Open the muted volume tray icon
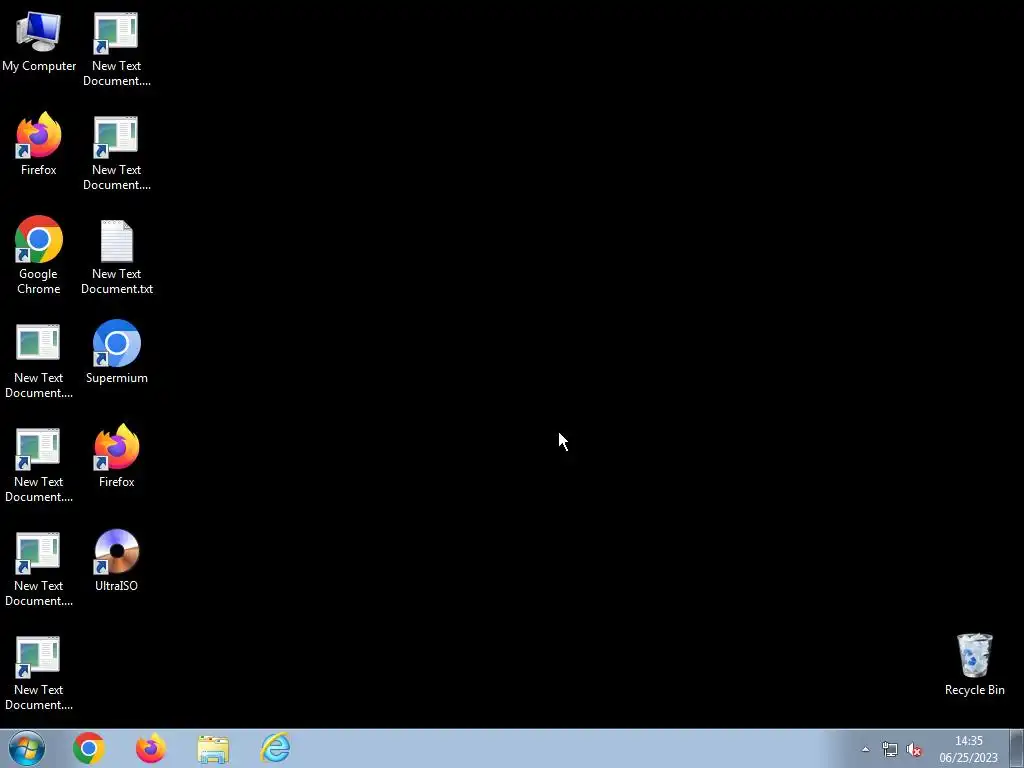 (914, 750)
